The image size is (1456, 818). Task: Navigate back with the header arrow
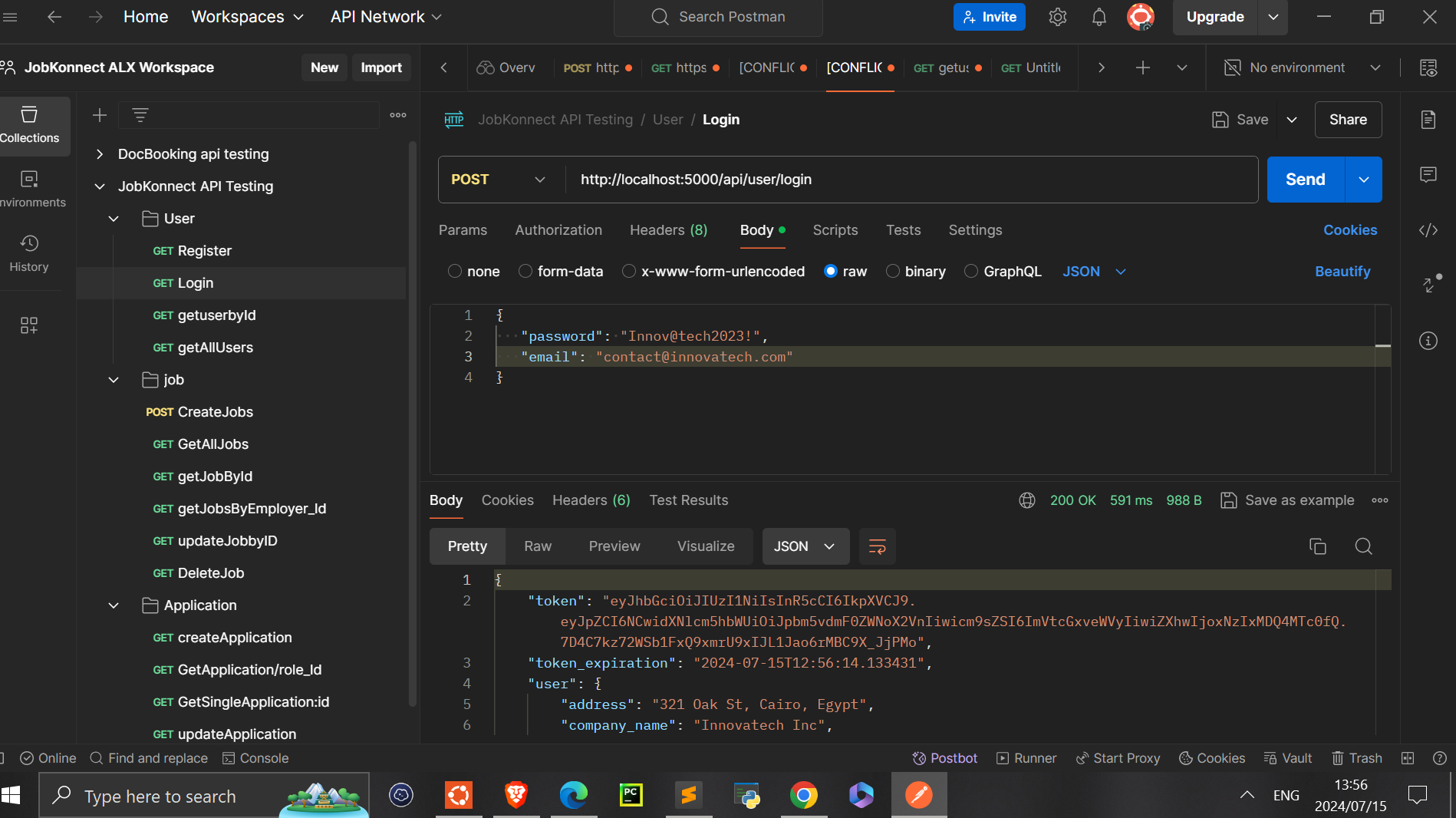(54, 17)
